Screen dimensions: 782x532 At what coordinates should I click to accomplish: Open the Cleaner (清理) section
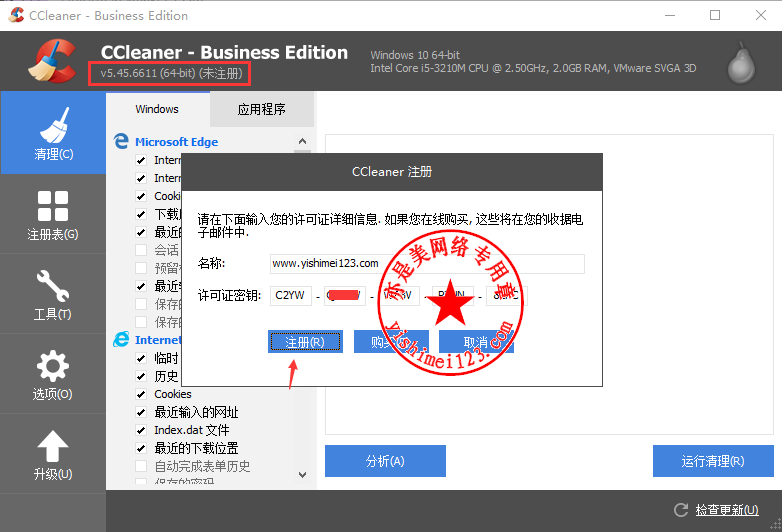(x=53, y=133)
